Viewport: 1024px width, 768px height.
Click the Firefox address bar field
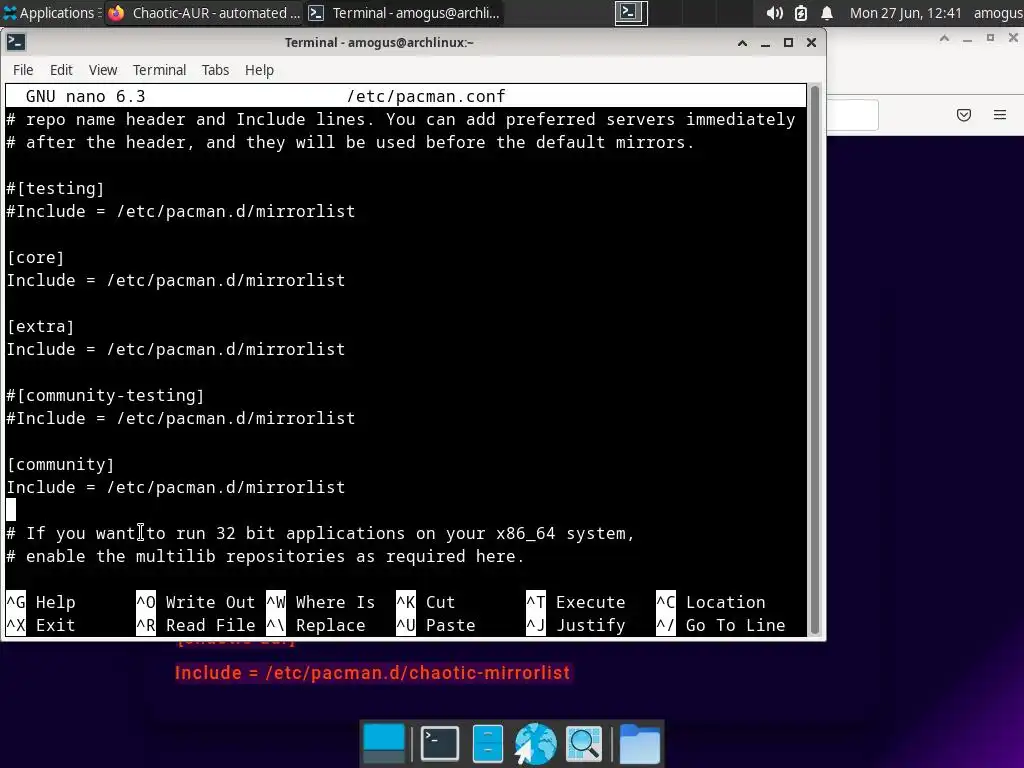point(853,115)
